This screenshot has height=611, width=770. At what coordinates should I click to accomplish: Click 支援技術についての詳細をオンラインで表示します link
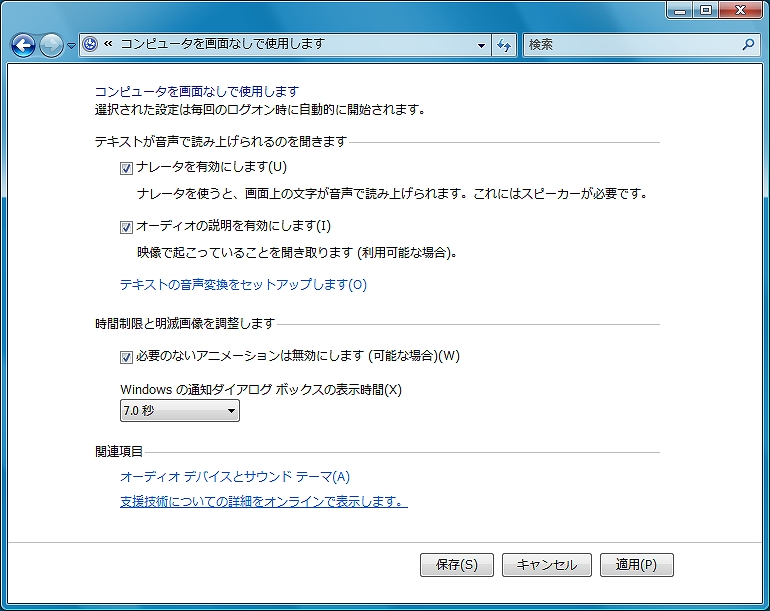pos(263,501)
